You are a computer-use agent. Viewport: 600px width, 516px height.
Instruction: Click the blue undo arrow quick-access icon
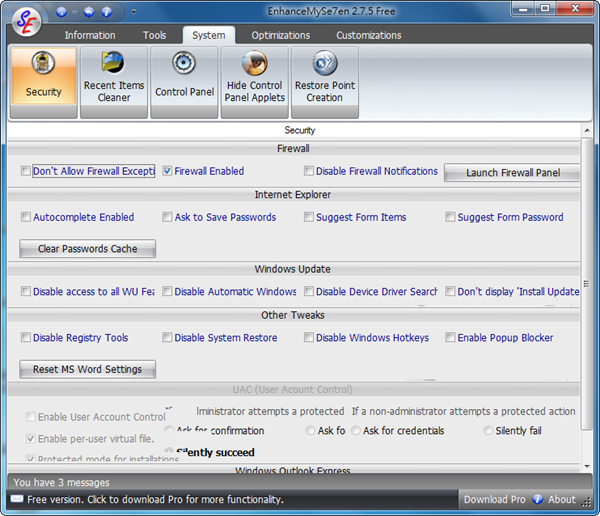89,12
